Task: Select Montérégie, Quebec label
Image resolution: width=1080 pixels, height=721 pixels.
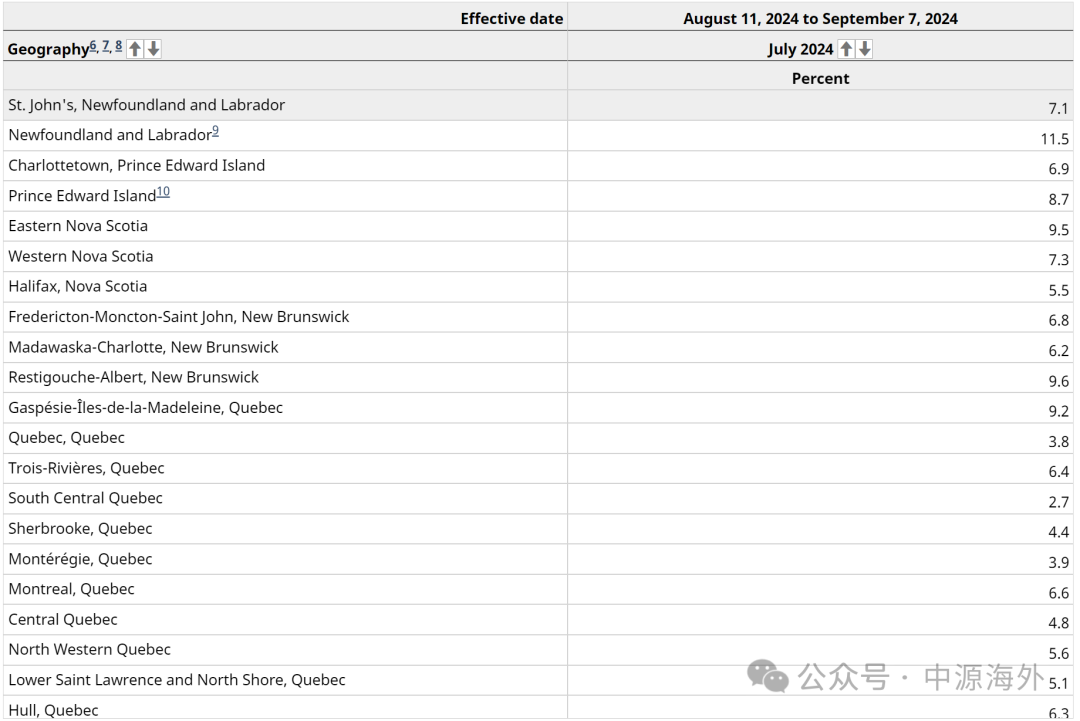Action: coord(80,558)
